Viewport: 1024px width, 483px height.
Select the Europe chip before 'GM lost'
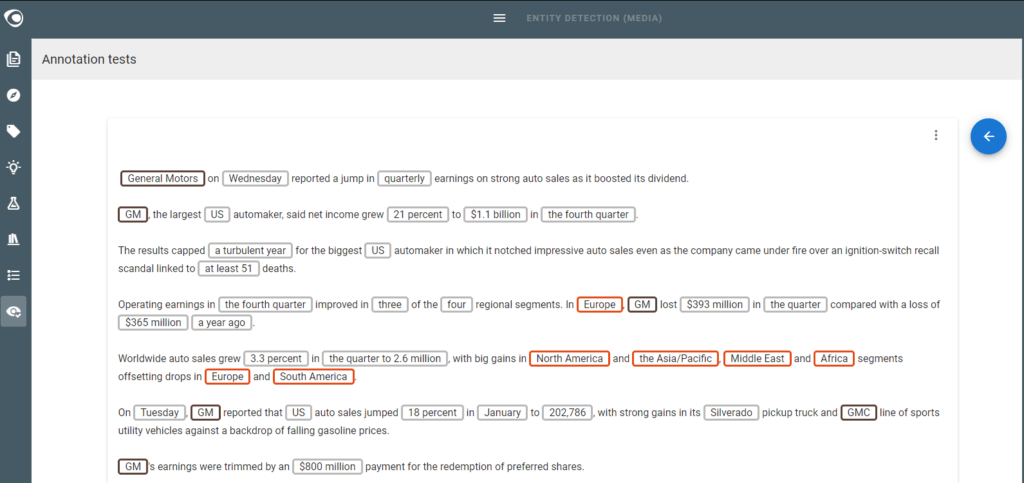(600, 304)
